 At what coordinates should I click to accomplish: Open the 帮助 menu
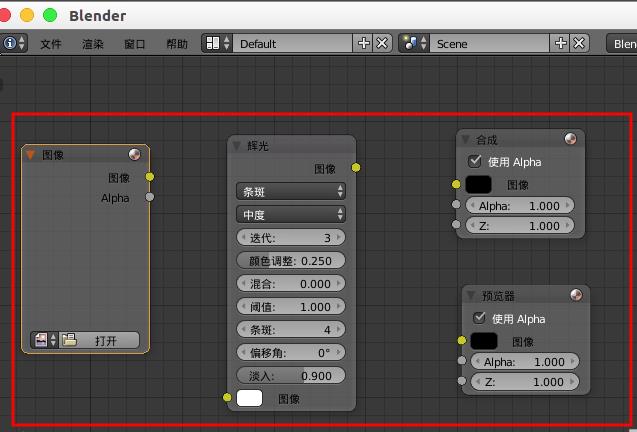(177, 44)
